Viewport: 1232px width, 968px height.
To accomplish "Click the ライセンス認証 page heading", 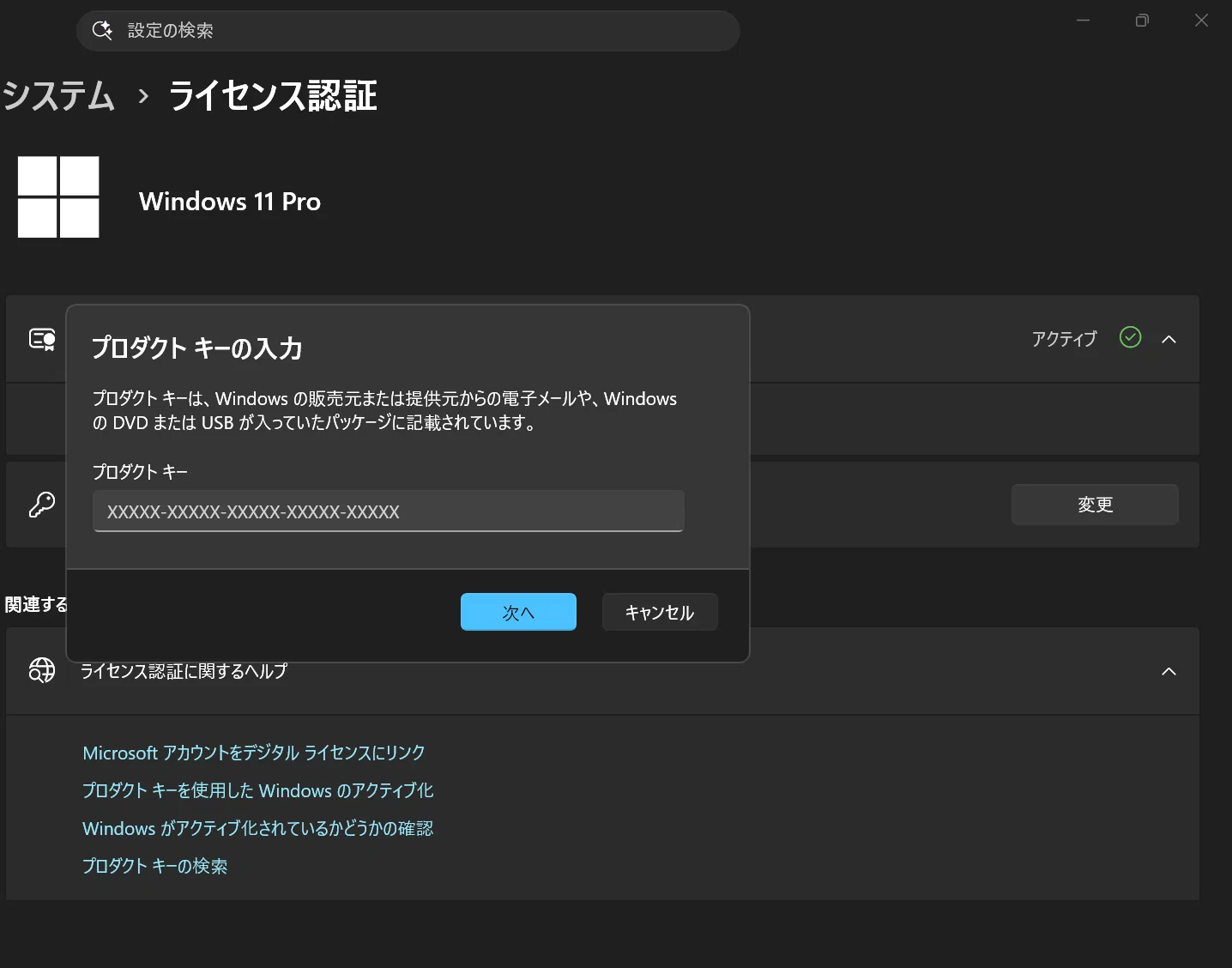I will (x=273, y=95).
